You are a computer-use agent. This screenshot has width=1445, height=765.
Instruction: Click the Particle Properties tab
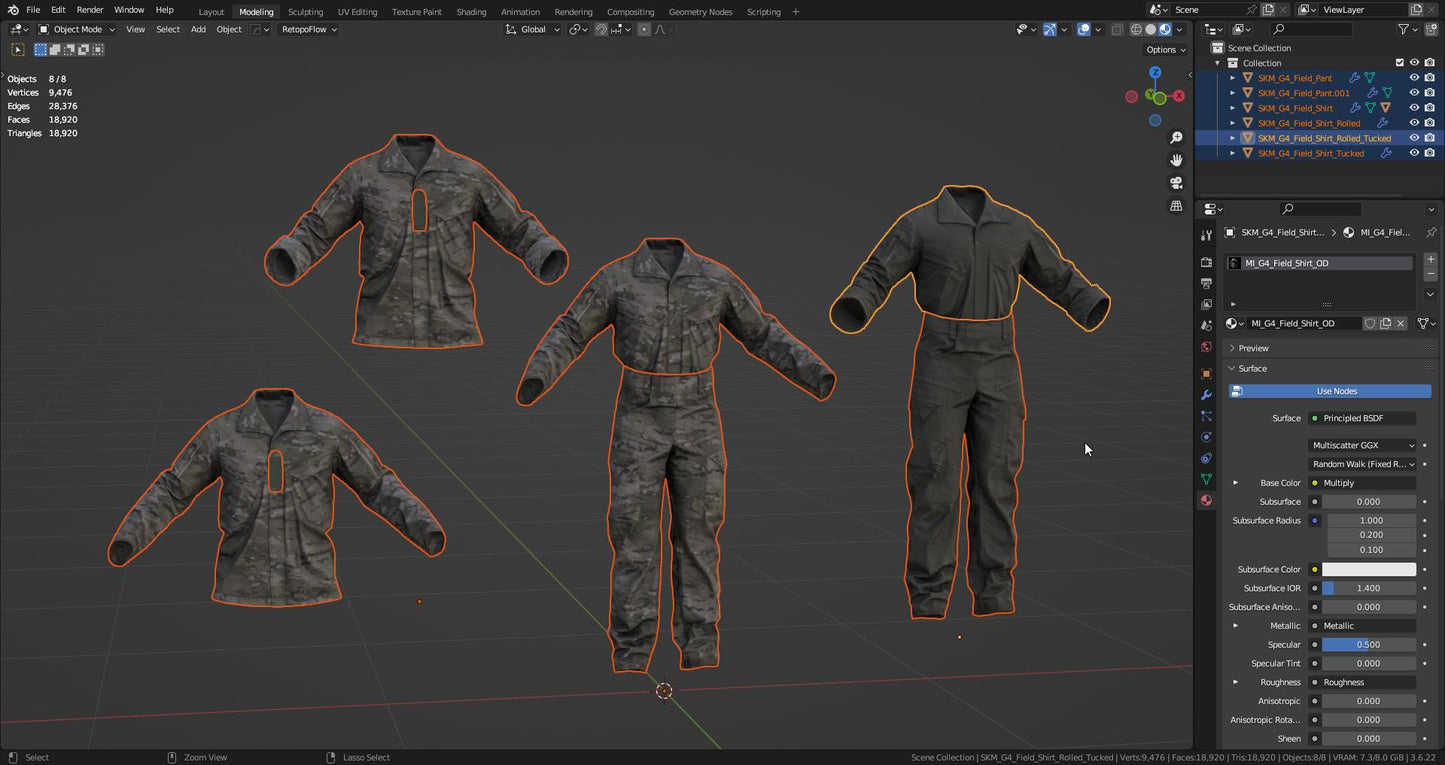[x=1206, y=416]
